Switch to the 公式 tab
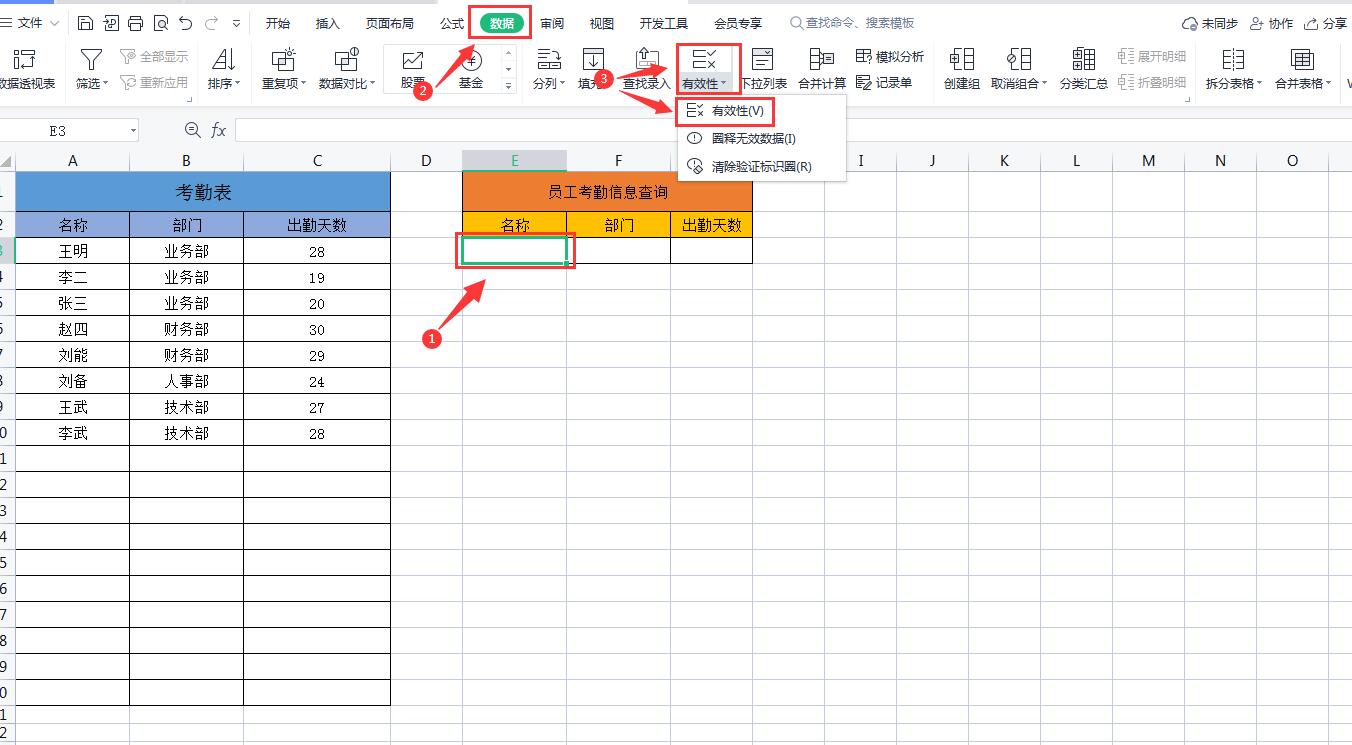The image size is (1352, 745). click(x=452, y=23)
